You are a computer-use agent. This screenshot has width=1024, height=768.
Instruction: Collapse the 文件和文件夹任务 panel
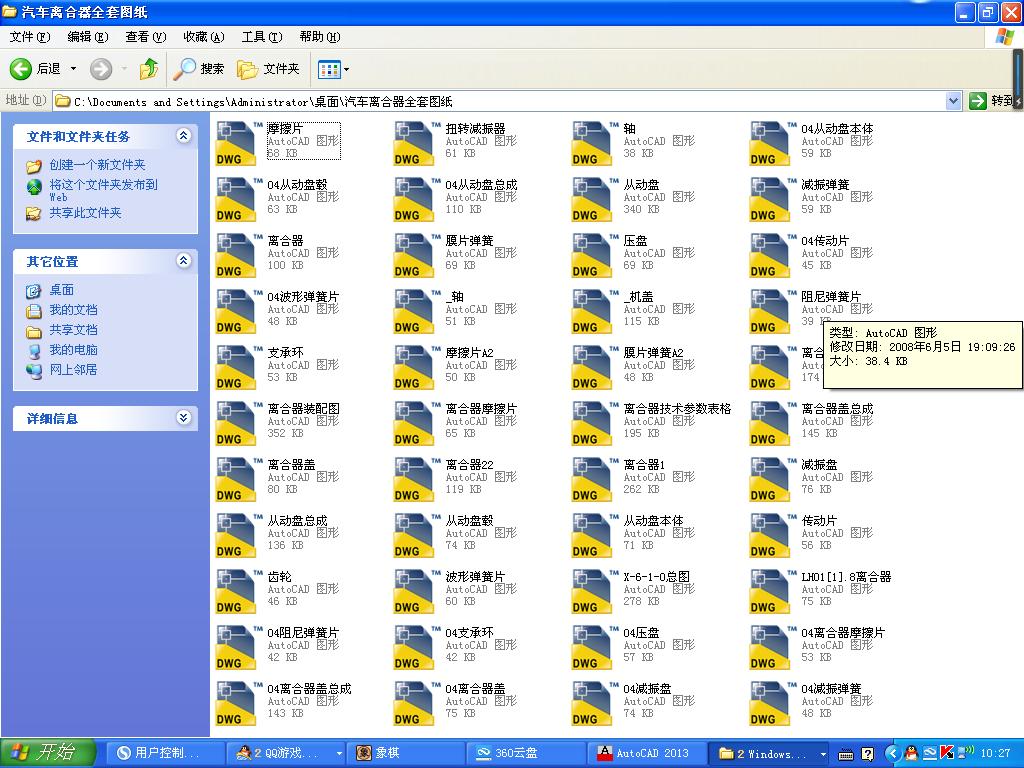click(184, 136)
